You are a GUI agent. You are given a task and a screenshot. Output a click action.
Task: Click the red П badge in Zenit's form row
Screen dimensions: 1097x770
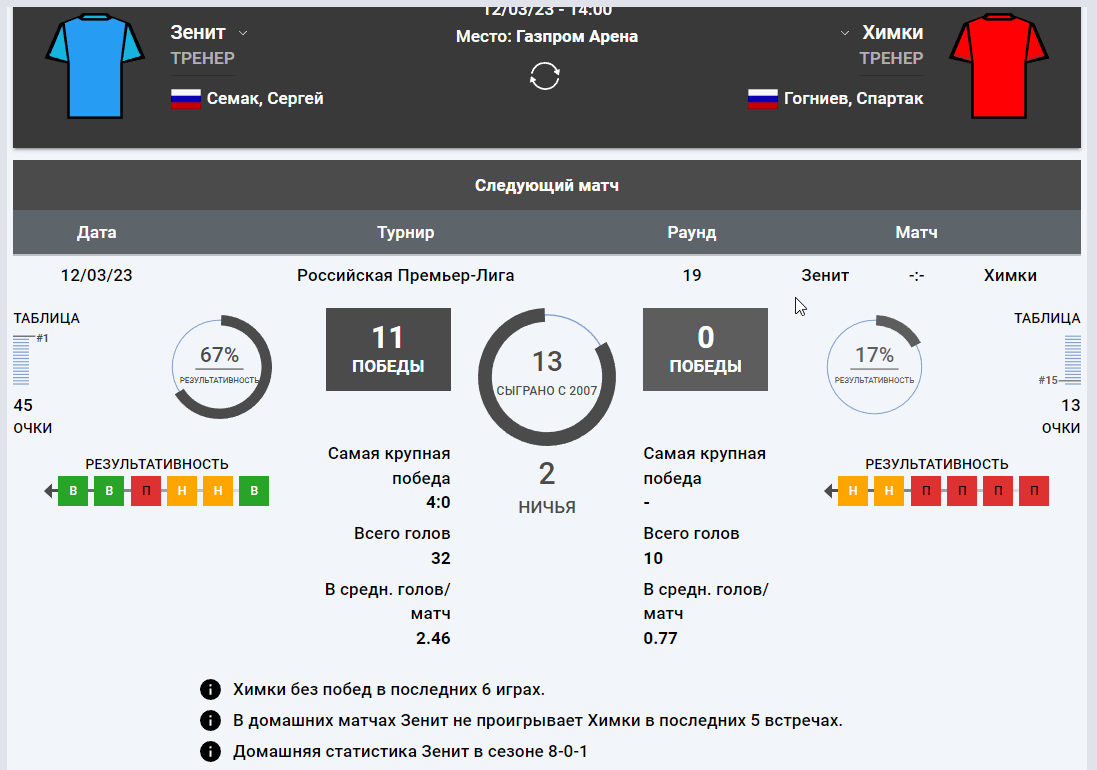click(146, 491)
